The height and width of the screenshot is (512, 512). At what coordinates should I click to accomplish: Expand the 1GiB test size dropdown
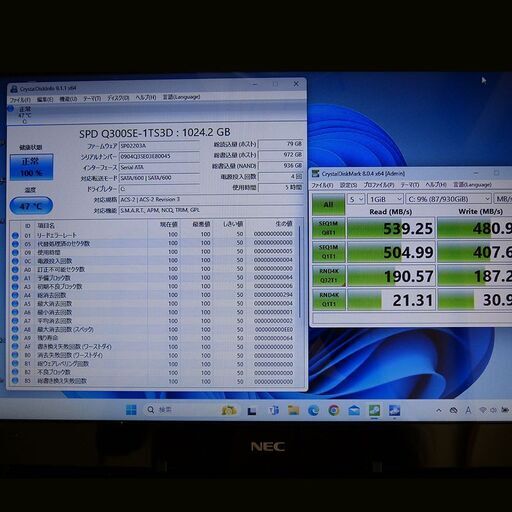click(x=385, y=199)
